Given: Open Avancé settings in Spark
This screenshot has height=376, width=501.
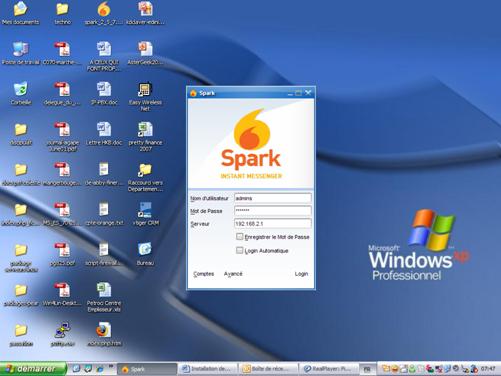Looking at the screenshot, I should [233, 274].
